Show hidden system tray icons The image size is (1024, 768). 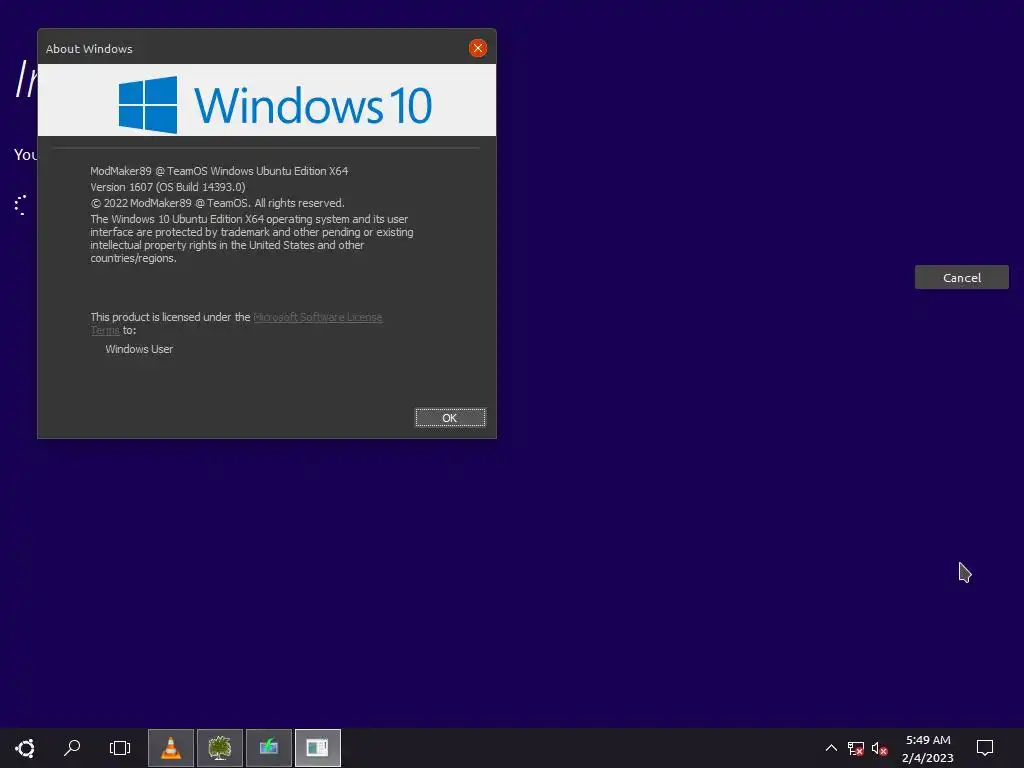[831, 748]
